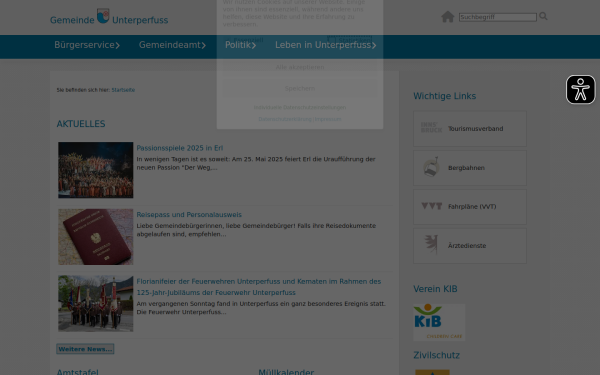Click the Wichtige Links heading
This screenshot has height=375, width=600.
(x=445, y=96)
